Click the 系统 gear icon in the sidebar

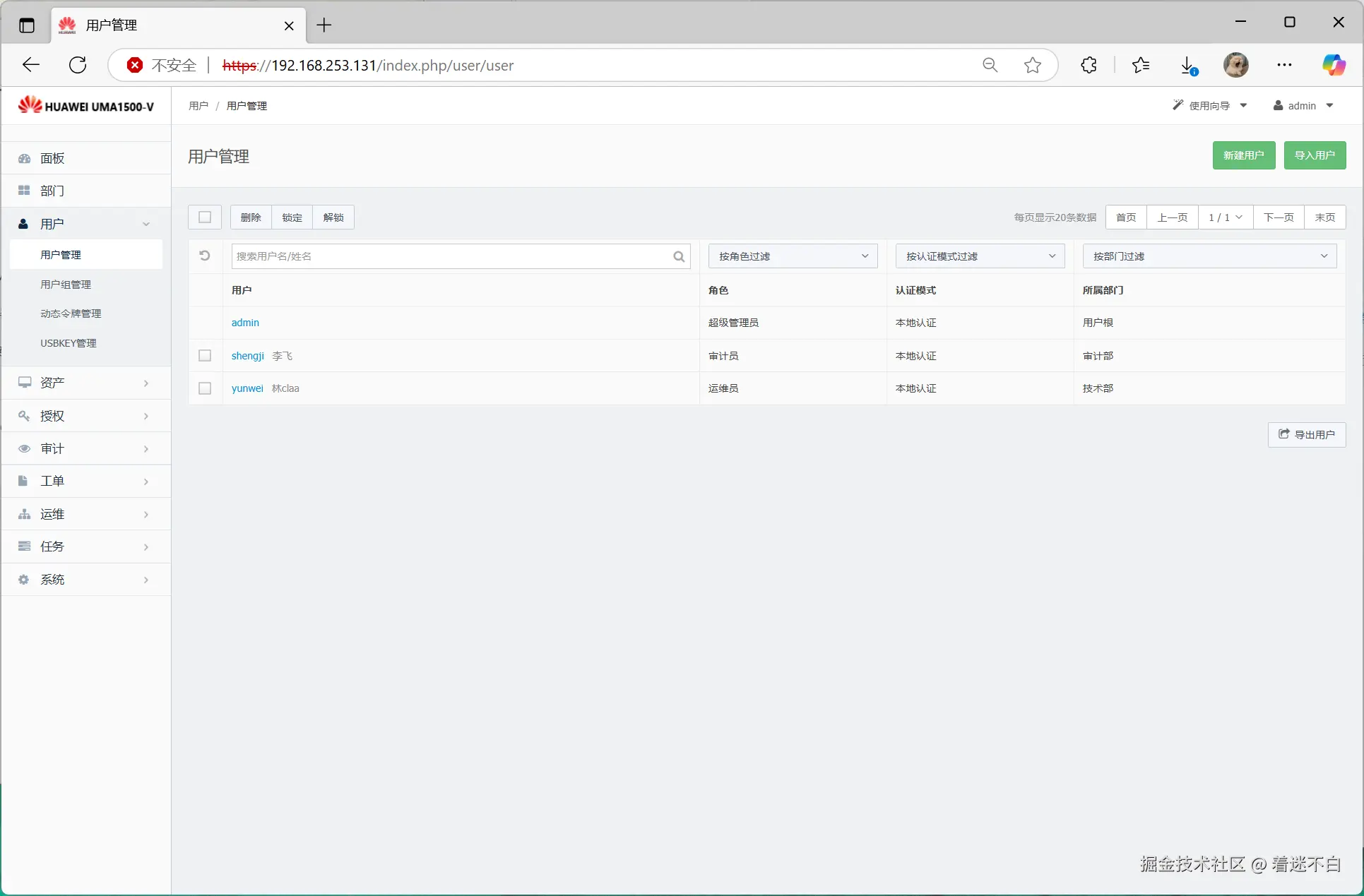tap(24, 580)
